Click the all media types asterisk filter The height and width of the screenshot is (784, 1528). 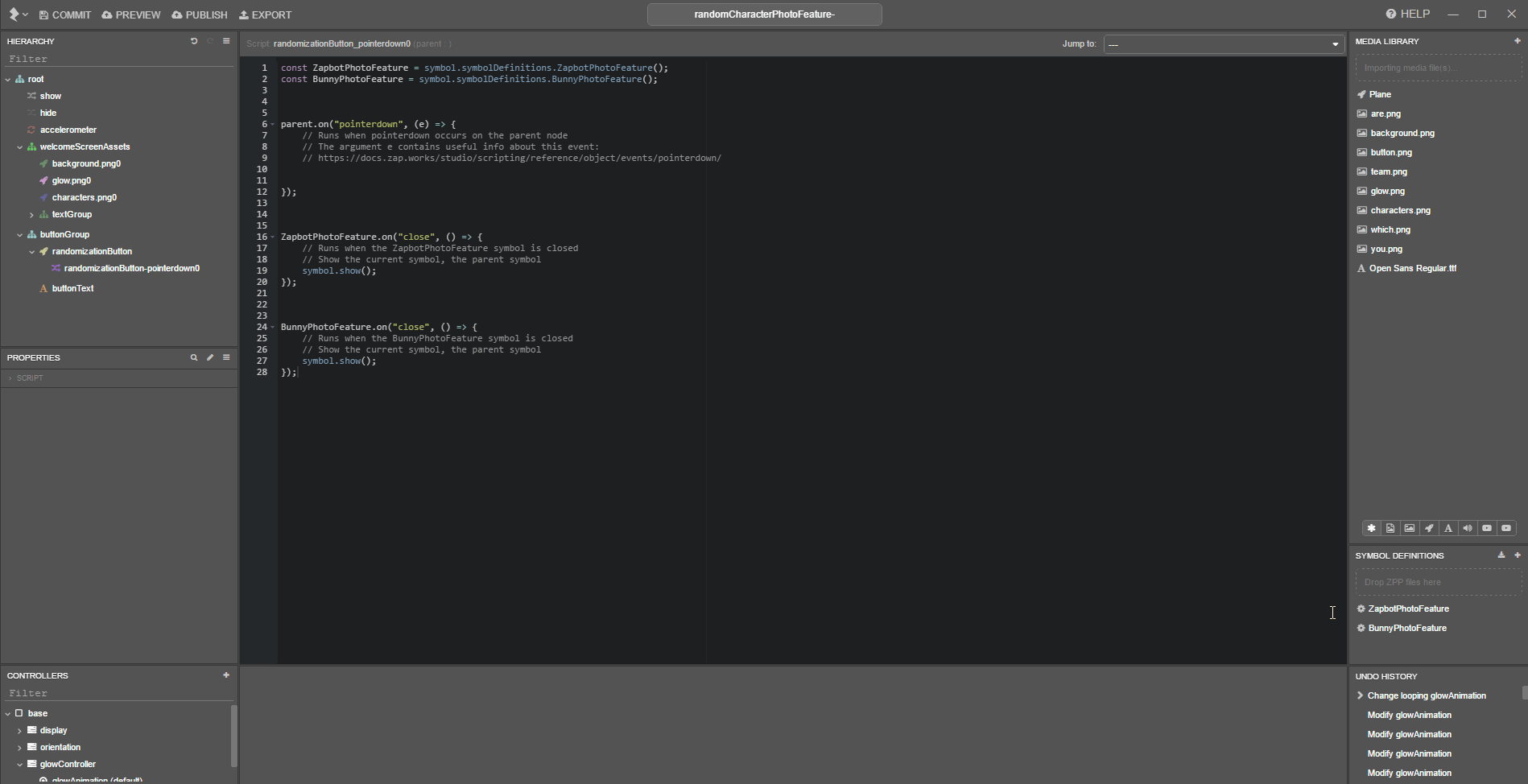click(x=1371, y=528)
